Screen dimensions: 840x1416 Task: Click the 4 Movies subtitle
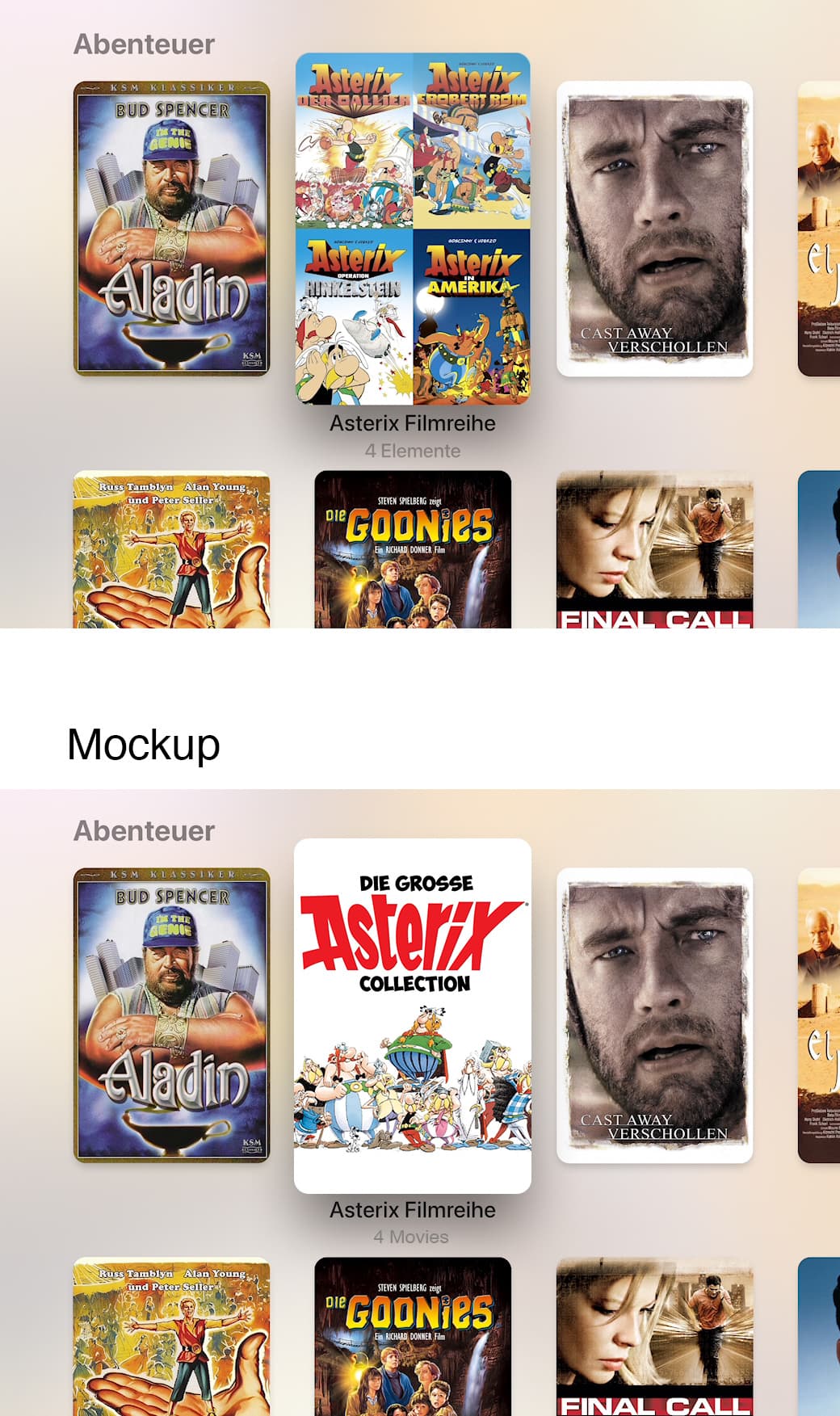click(x=411, y=1237)
